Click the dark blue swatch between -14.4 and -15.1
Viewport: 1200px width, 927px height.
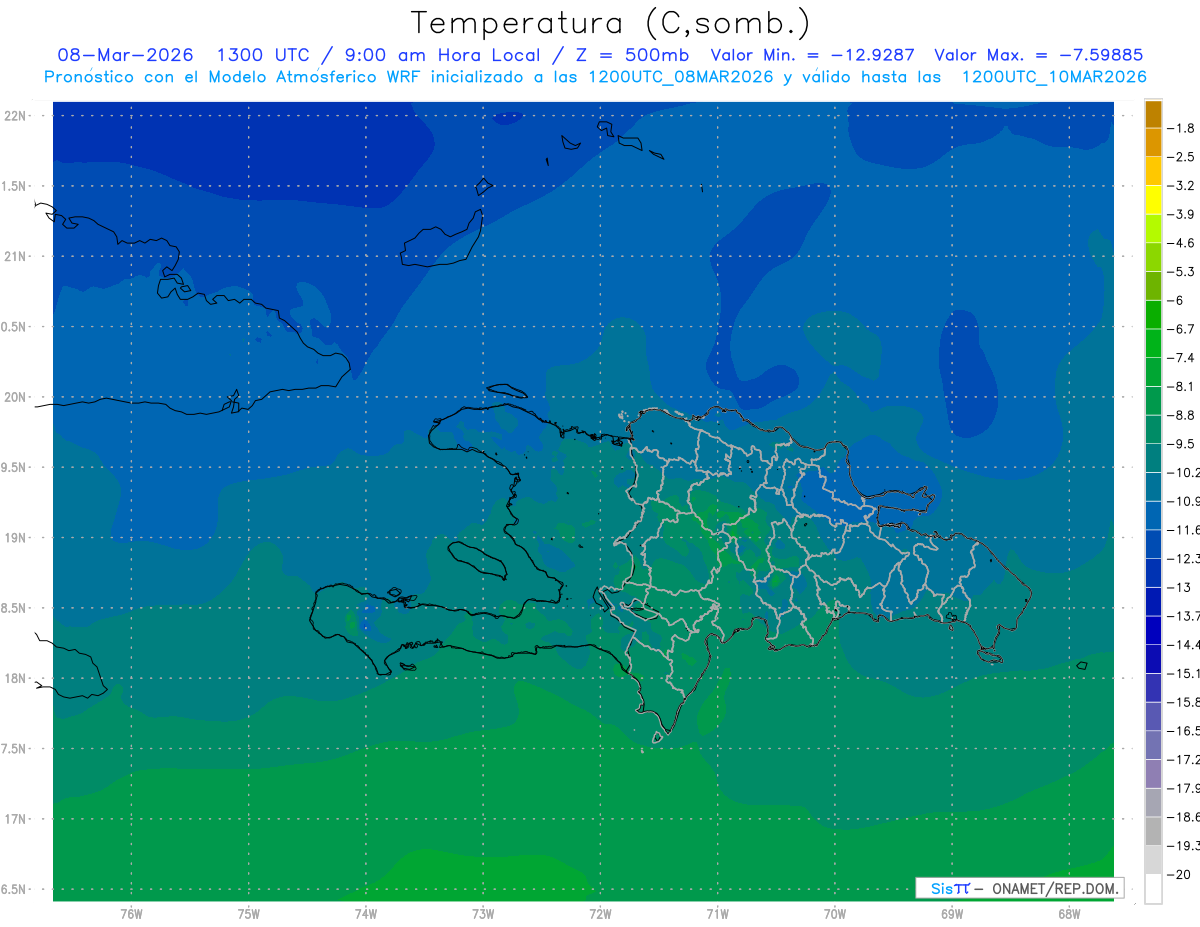1153,659
